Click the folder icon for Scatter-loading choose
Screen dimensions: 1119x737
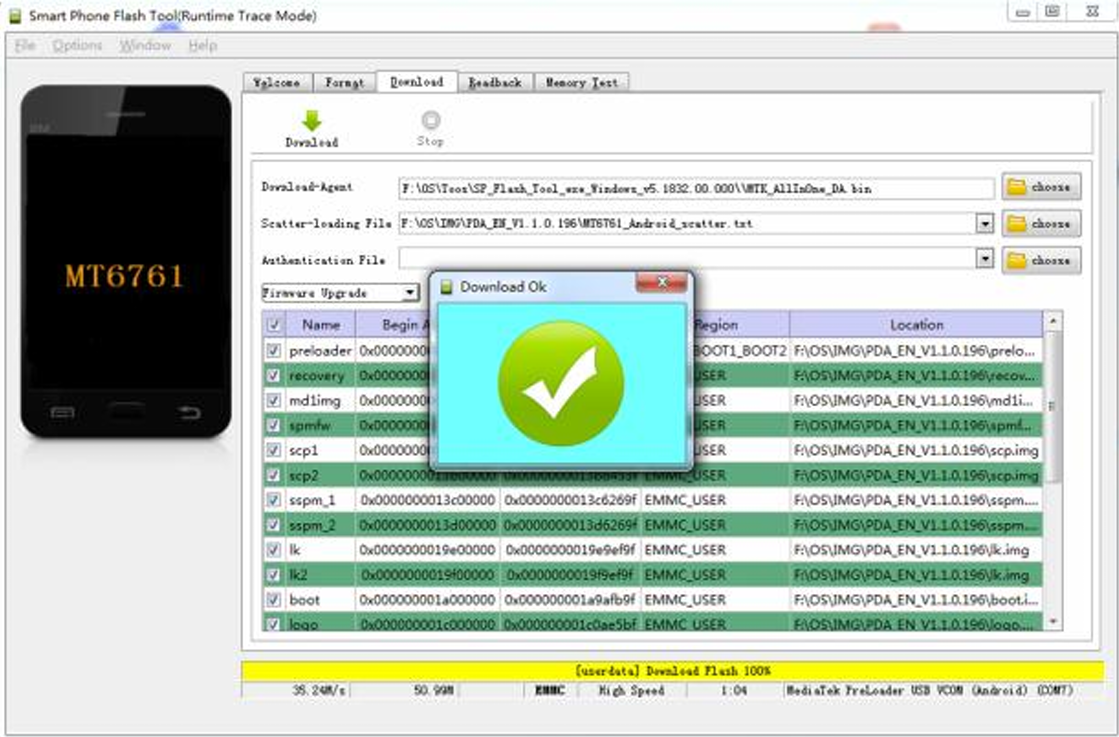pyautogui.click(x=1016, y=223)
